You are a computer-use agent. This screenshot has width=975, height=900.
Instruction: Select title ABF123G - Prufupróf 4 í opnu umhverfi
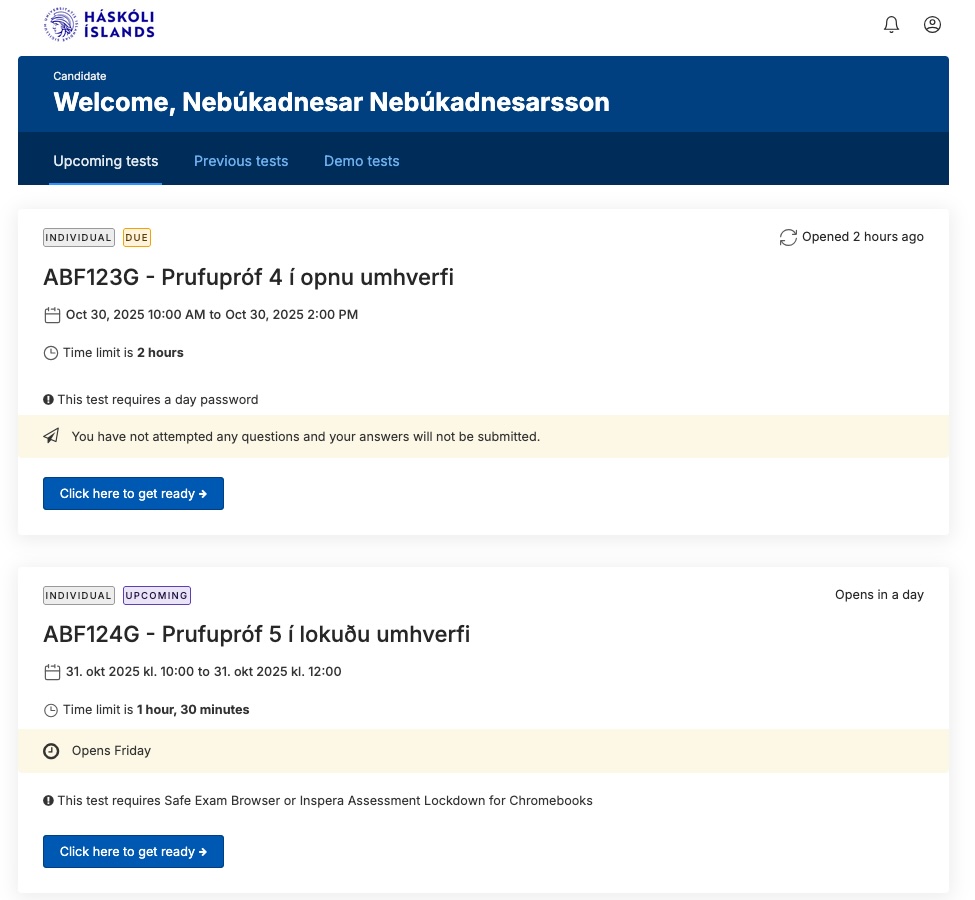248,277
